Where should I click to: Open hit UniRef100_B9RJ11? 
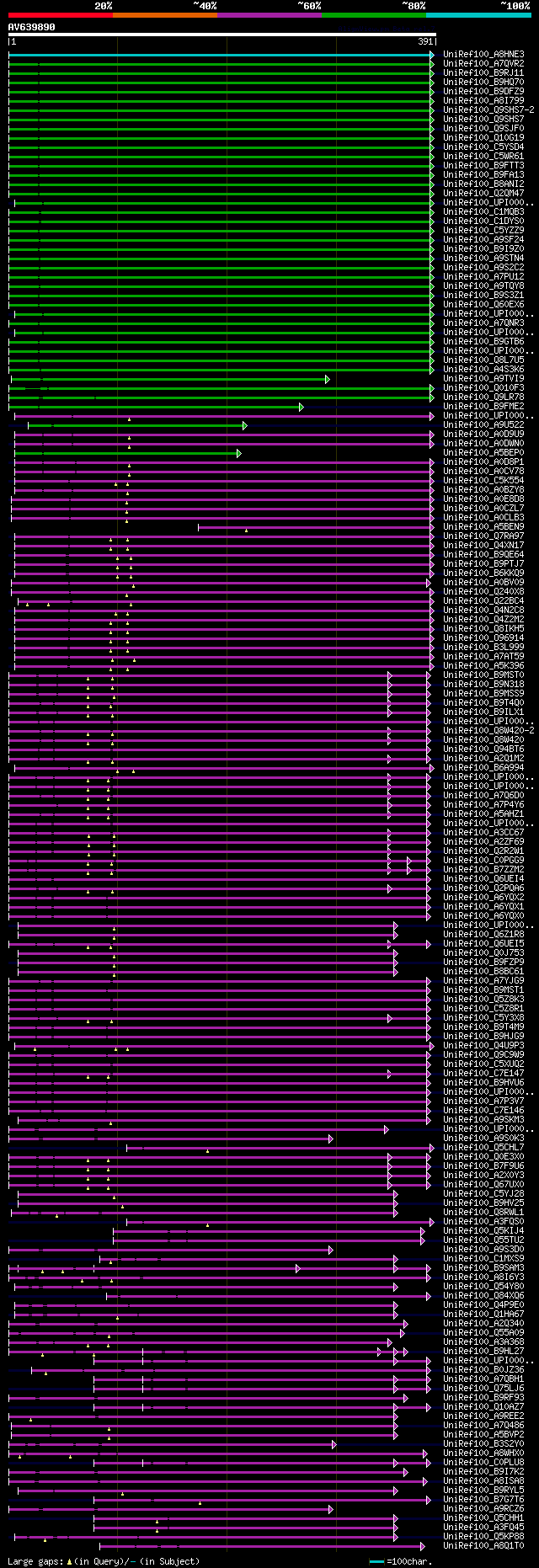point(483,73)
